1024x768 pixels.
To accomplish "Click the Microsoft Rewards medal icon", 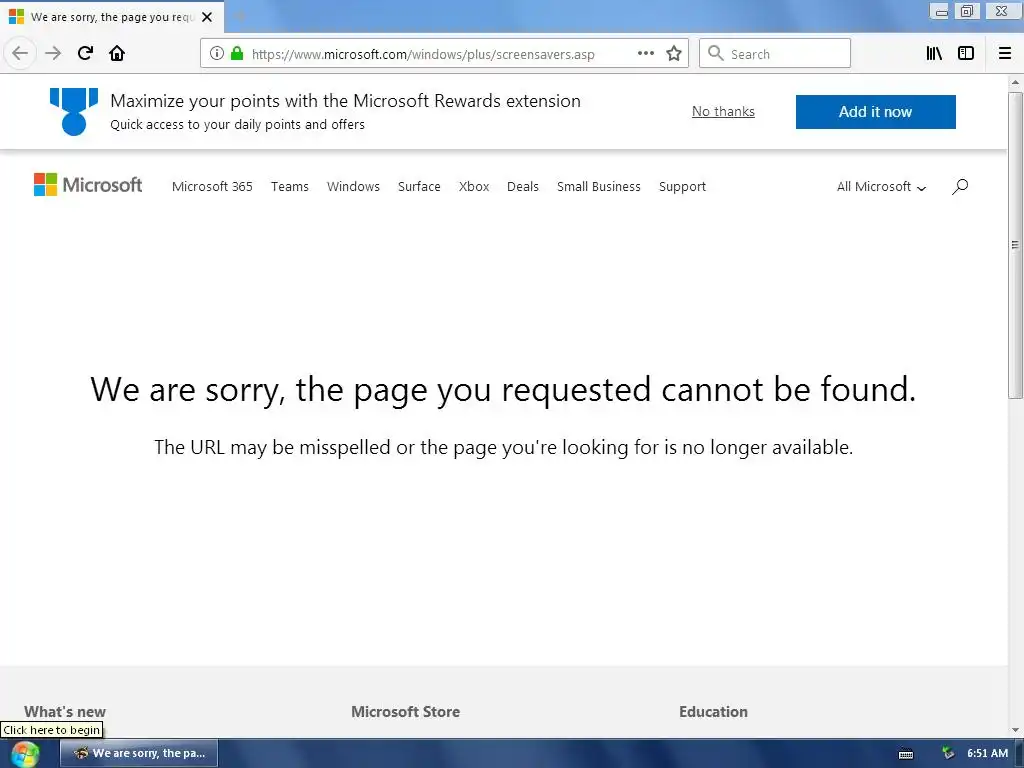I will 74,112.
